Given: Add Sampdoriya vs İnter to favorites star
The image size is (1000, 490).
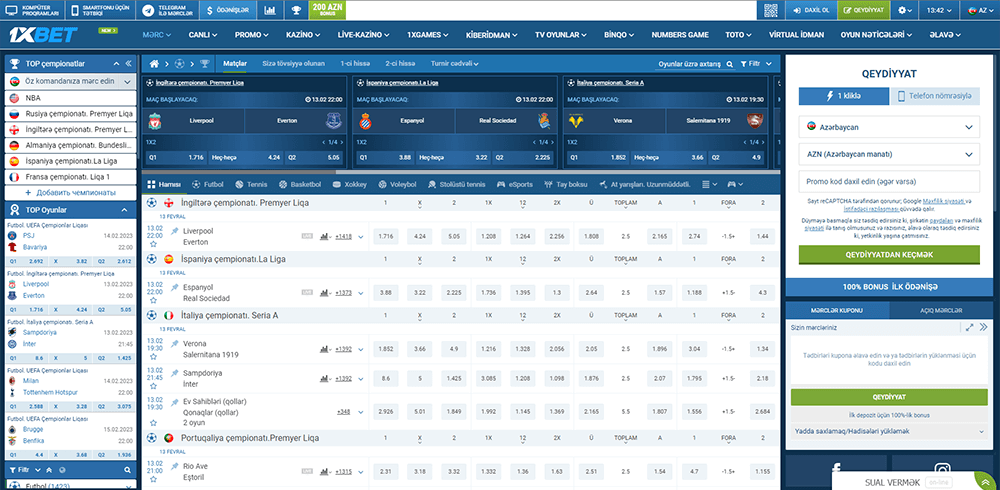Looking at the screenshot, I should tap(155, 385).
